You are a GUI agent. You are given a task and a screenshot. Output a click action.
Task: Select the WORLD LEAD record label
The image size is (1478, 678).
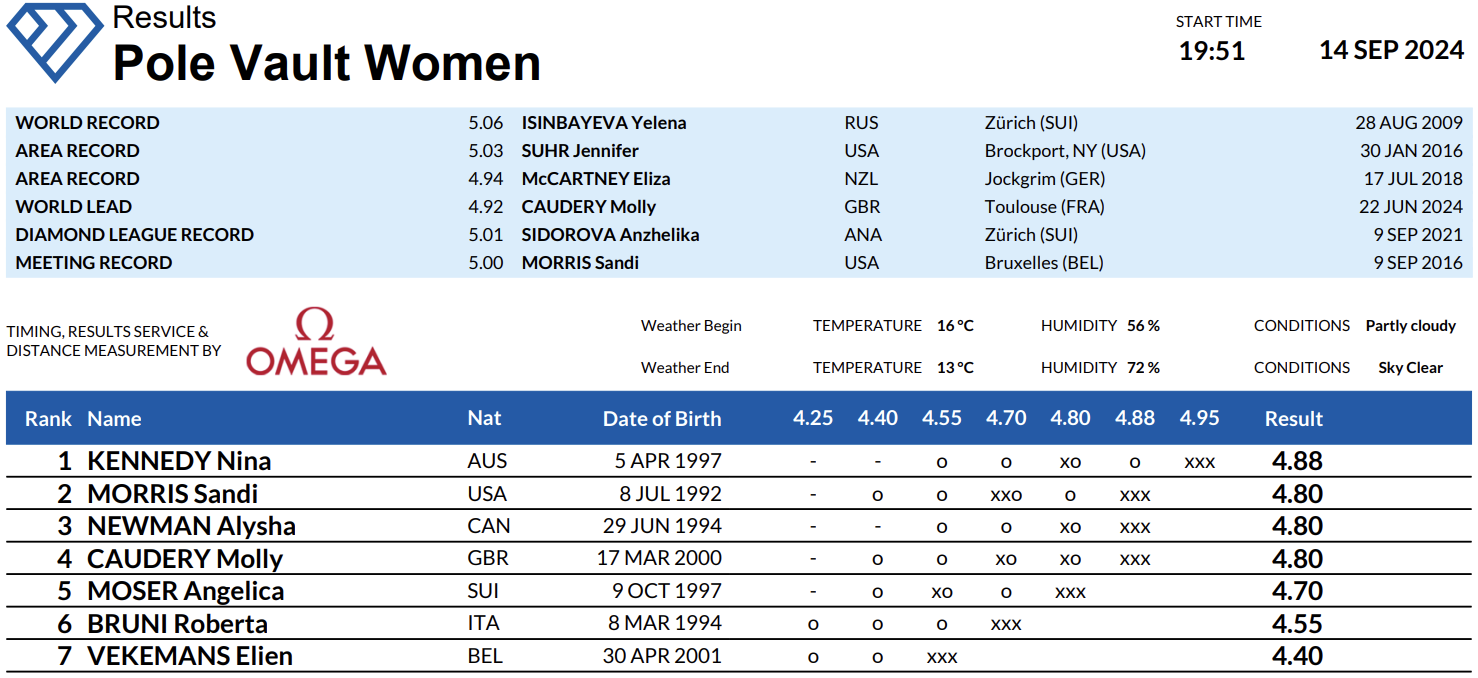tap(74, 207)
